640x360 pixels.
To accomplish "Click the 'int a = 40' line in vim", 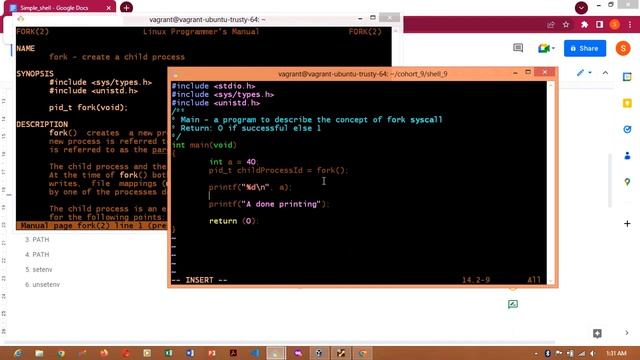I will (234, 162).
